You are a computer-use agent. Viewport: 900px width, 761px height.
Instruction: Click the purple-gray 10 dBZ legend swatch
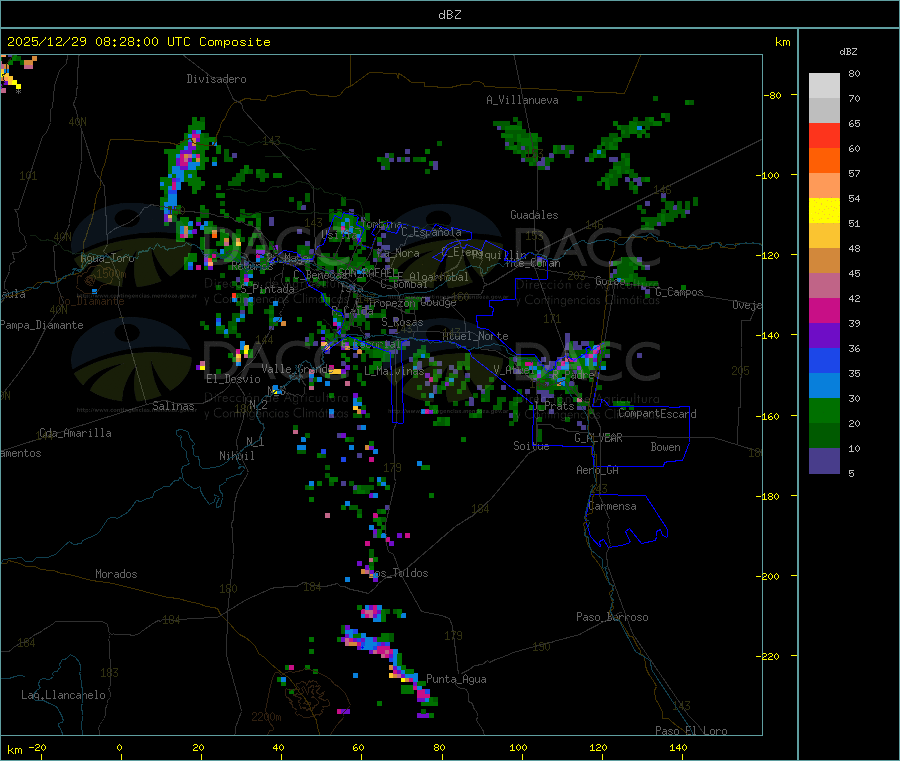[824, 460]
